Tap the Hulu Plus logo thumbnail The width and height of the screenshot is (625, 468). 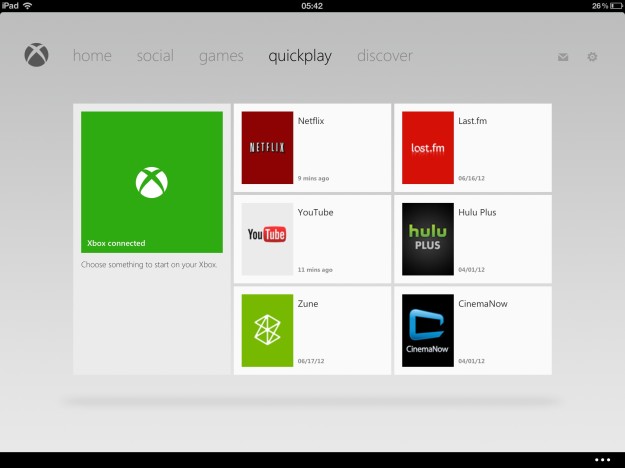428,239
